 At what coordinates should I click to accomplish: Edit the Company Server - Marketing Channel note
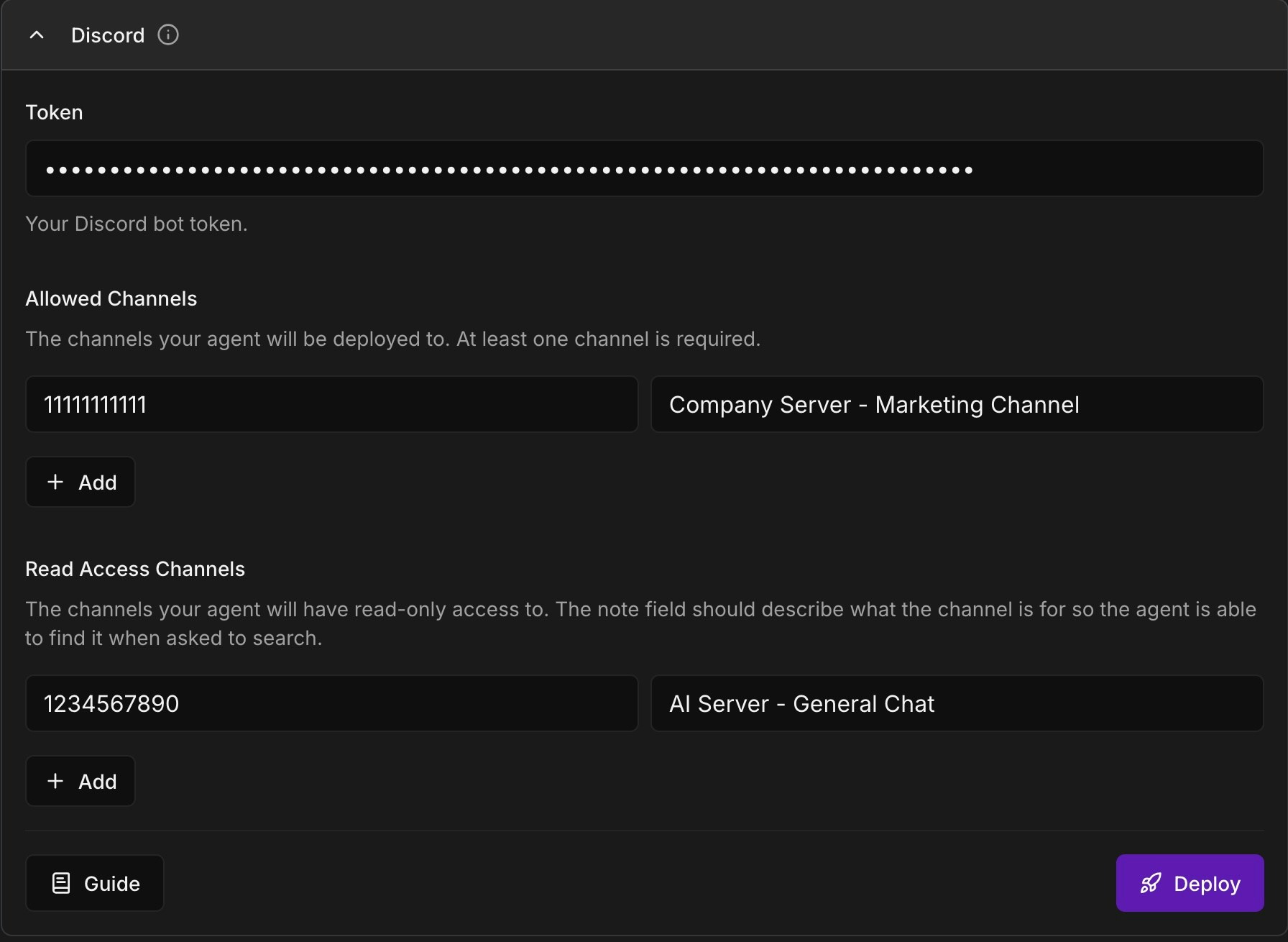coord(956,404)
